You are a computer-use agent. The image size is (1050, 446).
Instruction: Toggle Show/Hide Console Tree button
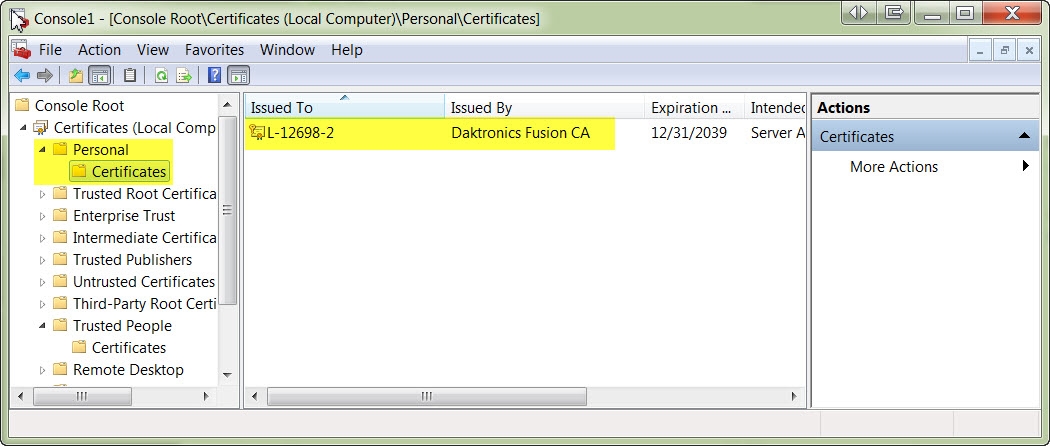click(99, 75)
